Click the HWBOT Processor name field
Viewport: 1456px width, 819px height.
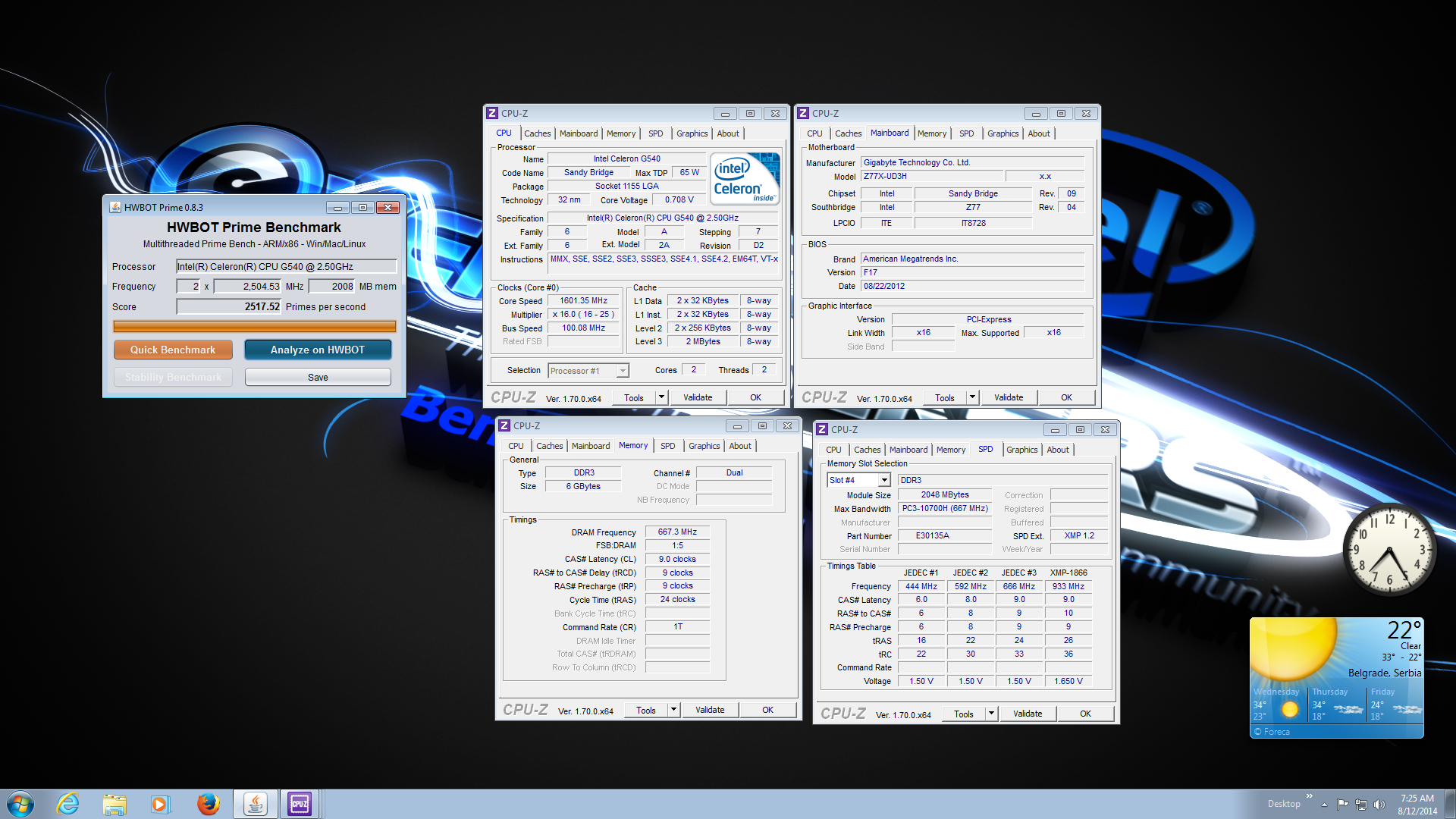[x=286, y=266]
